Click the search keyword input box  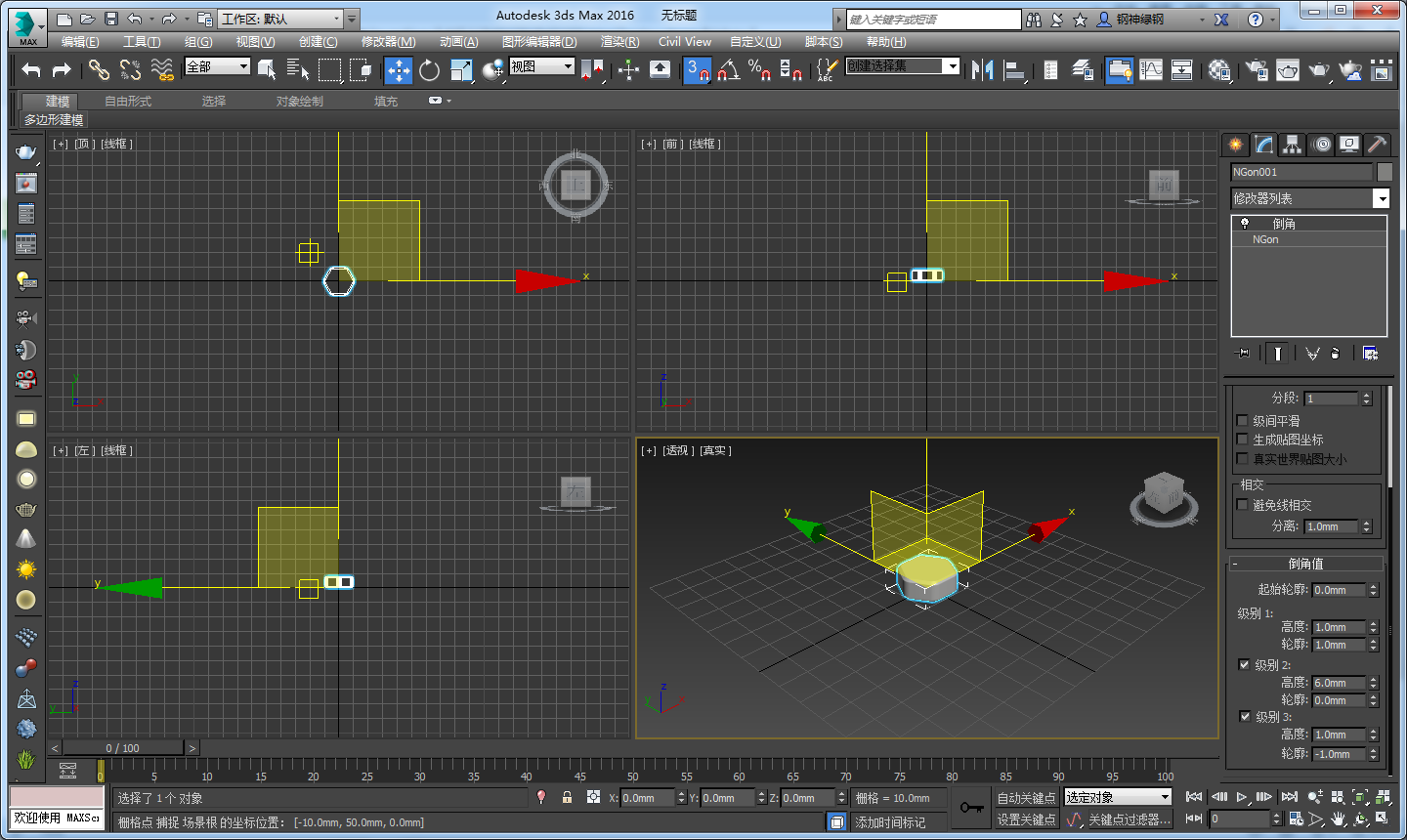[x=933, y=20]
